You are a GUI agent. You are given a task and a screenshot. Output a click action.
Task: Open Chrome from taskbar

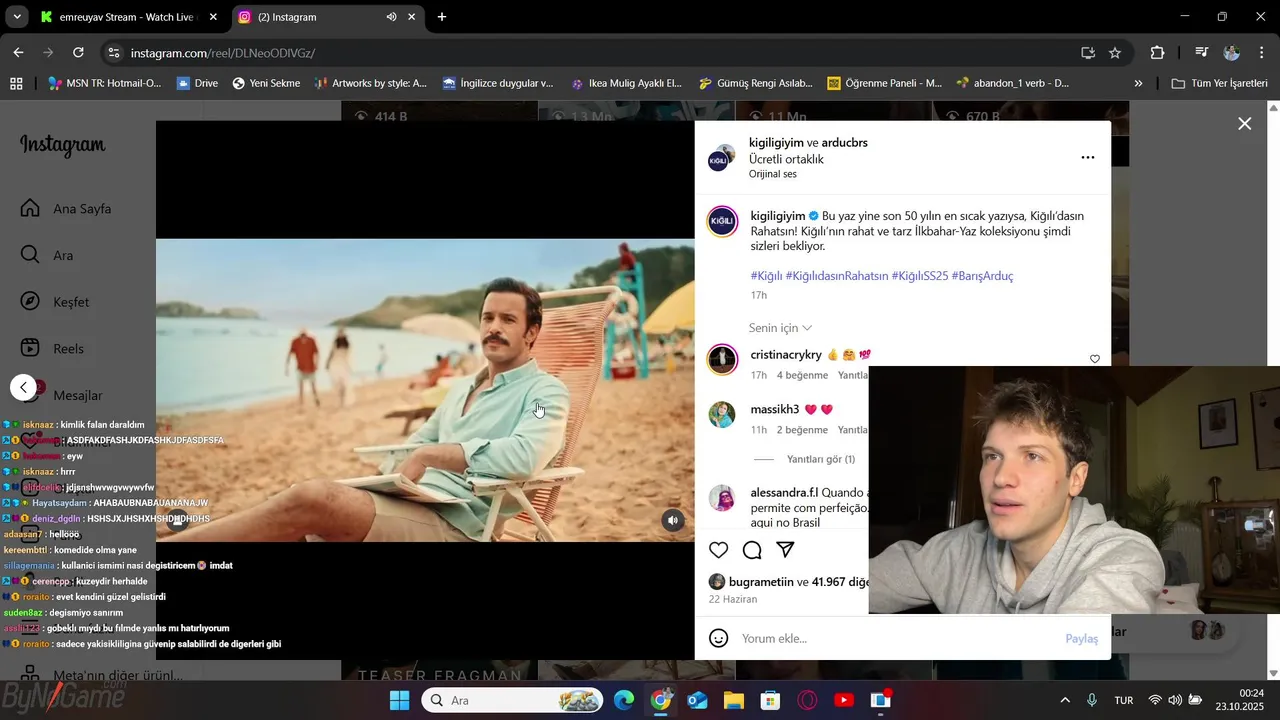pos(660,700)
